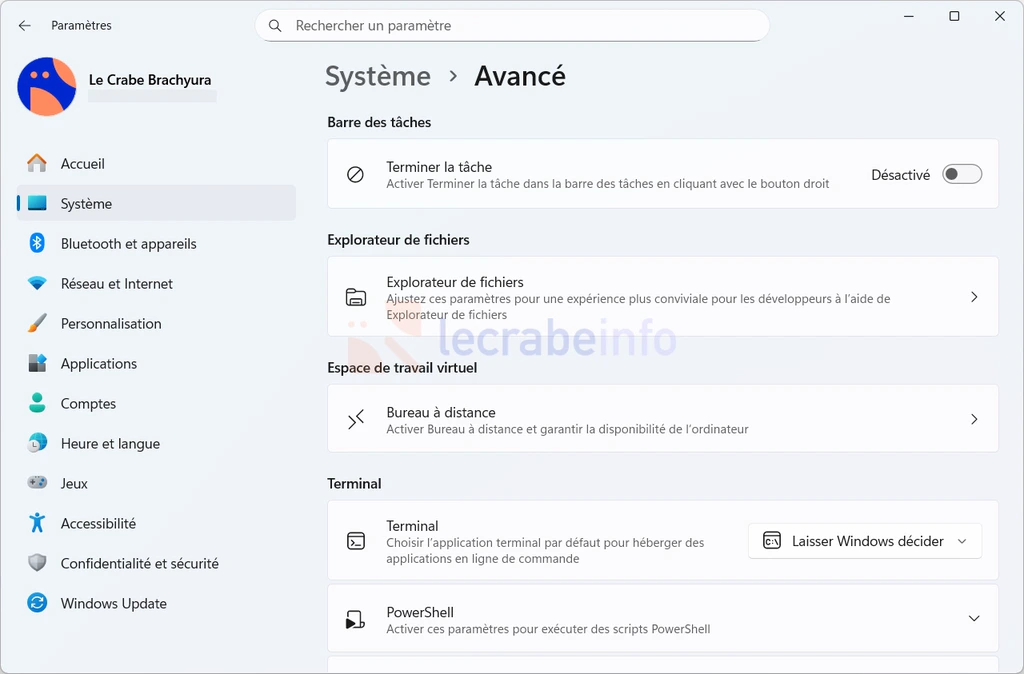Click the console icon in terminal dropdown
This screenshot has height=674, width=1024.
tap(772, 541)
